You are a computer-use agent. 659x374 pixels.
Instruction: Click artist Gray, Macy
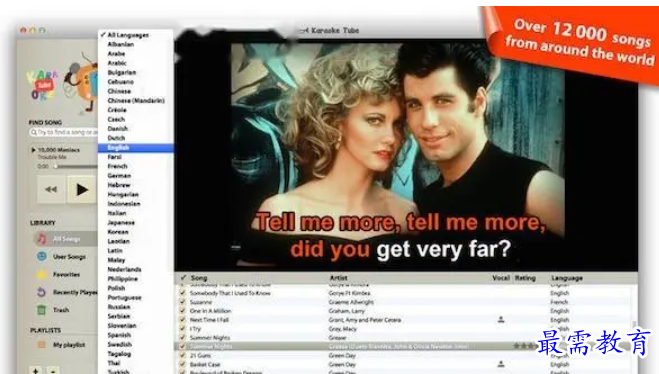point(343,329)
